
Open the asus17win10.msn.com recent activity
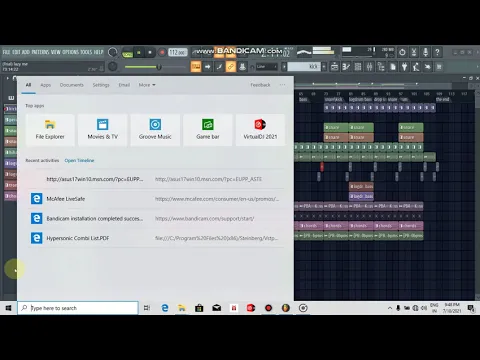point(155,179)
